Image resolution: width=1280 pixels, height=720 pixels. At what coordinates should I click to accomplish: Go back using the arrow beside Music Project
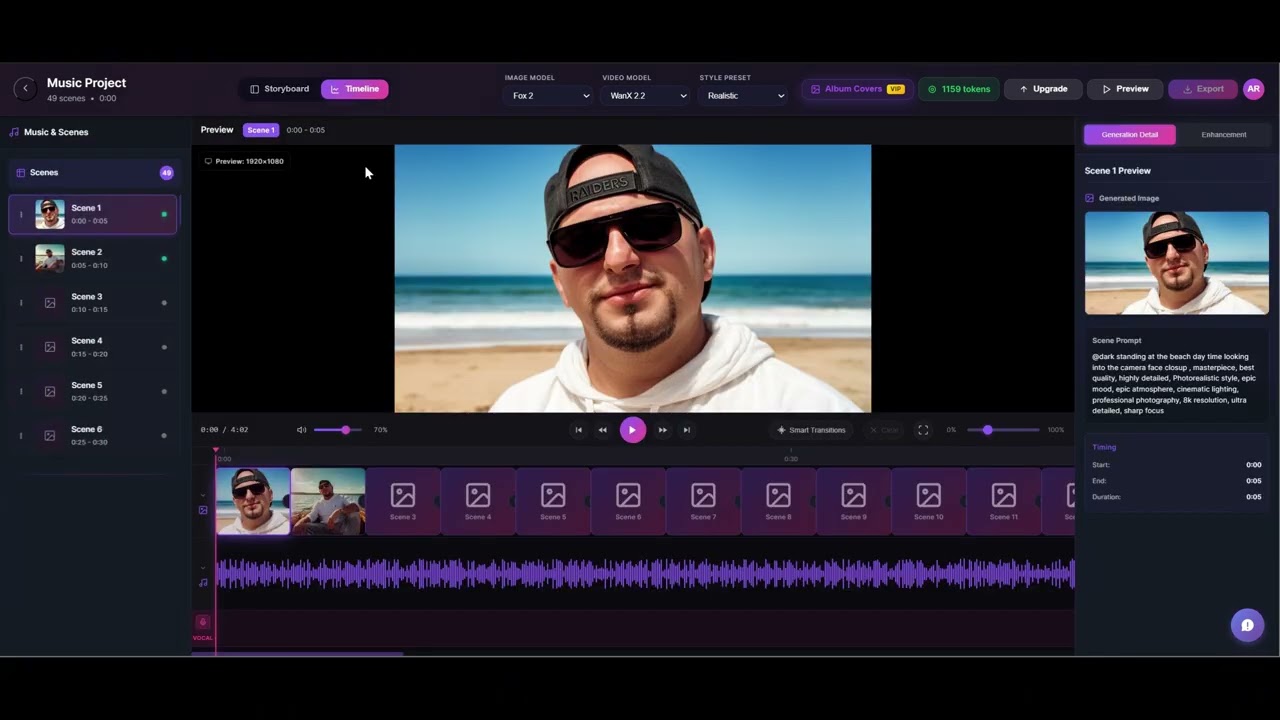pos(25,89)
